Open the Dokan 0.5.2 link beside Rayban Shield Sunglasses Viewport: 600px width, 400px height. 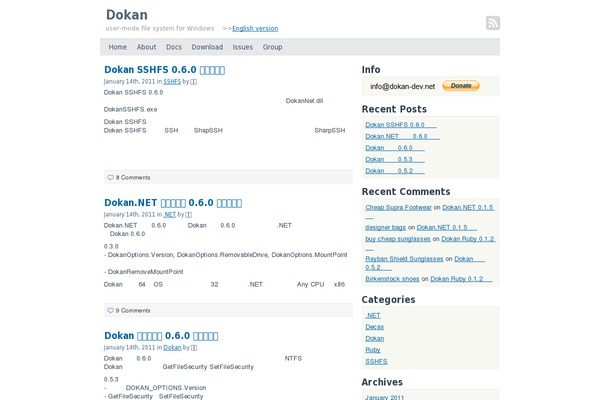pos(470,259)
